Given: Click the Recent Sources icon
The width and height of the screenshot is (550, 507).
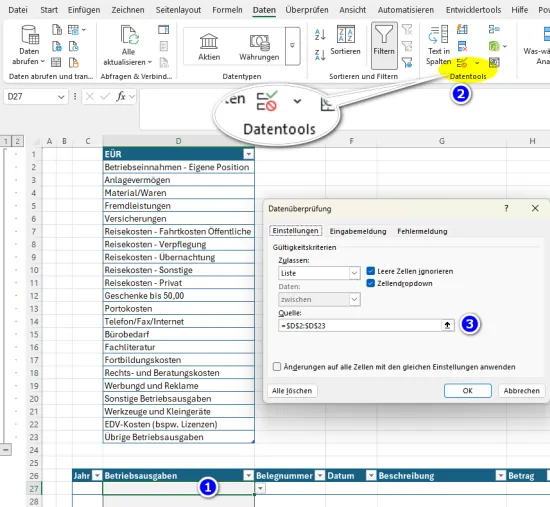Looking at the screenshot, I should pos(74,46).
